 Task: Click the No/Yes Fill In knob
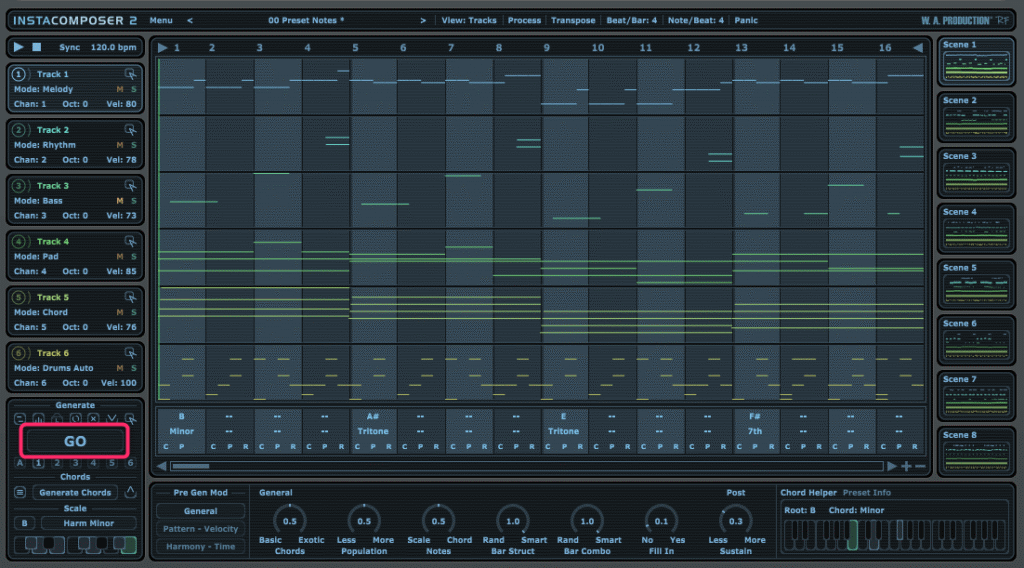click(x=662, y=521)
